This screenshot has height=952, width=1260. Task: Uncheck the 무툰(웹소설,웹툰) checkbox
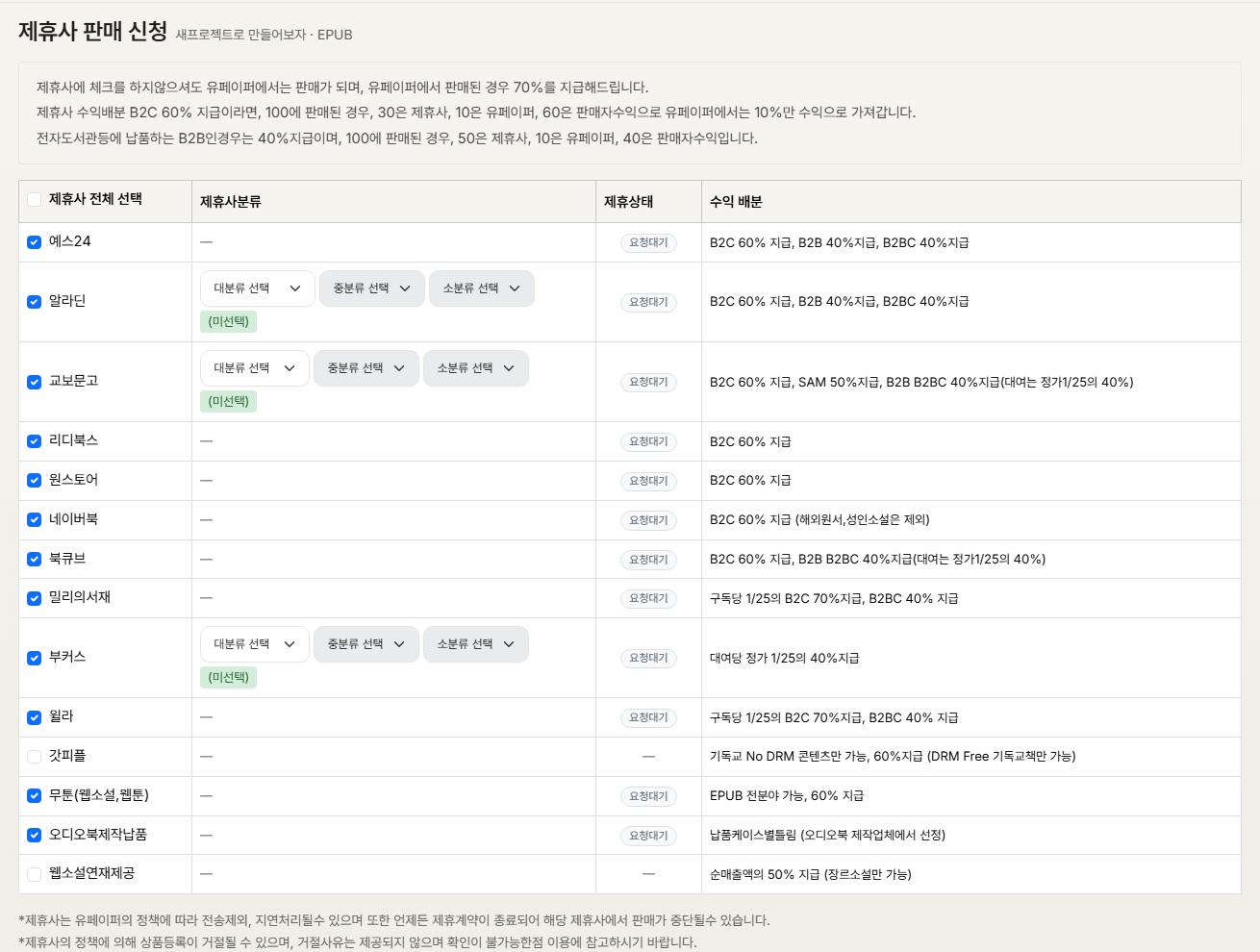tap(35, 796)
